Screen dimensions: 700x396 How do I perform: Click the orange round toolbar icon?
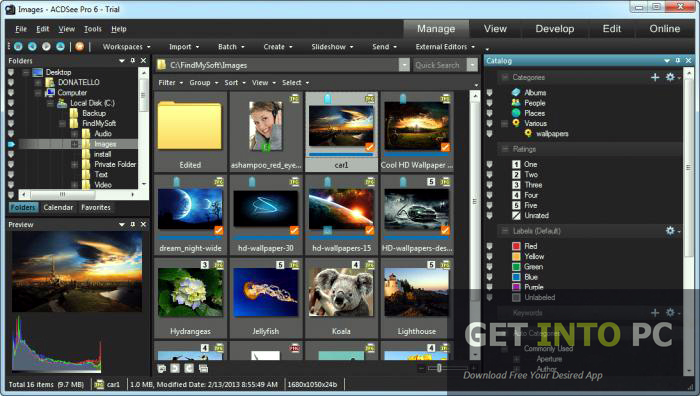79,46
